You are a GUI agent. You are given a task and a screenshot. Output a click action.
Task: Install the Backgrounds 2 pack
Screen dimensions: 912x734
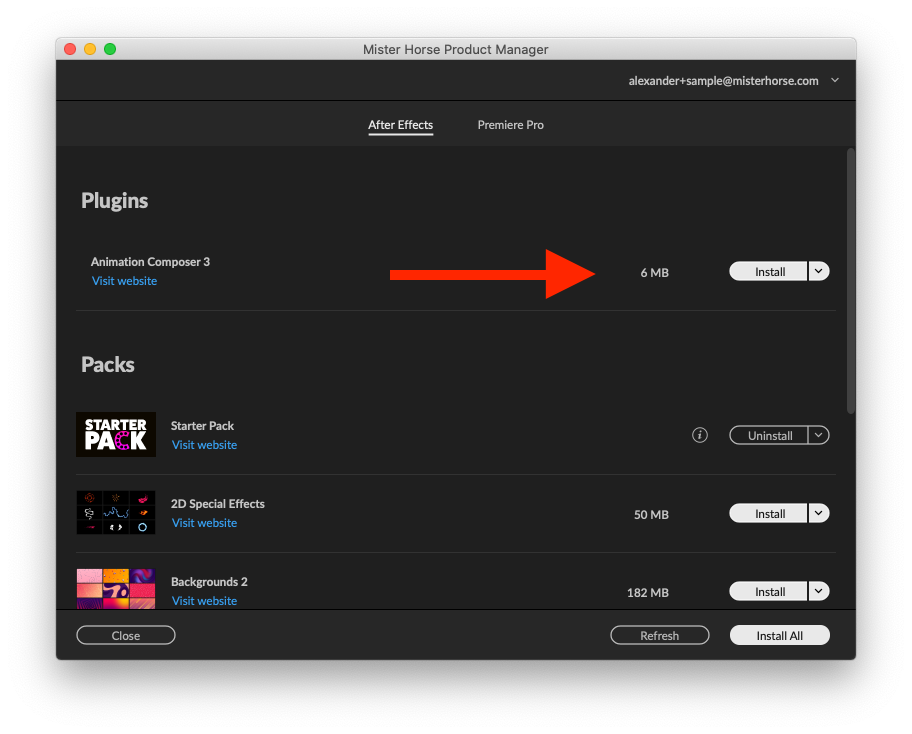768,591
